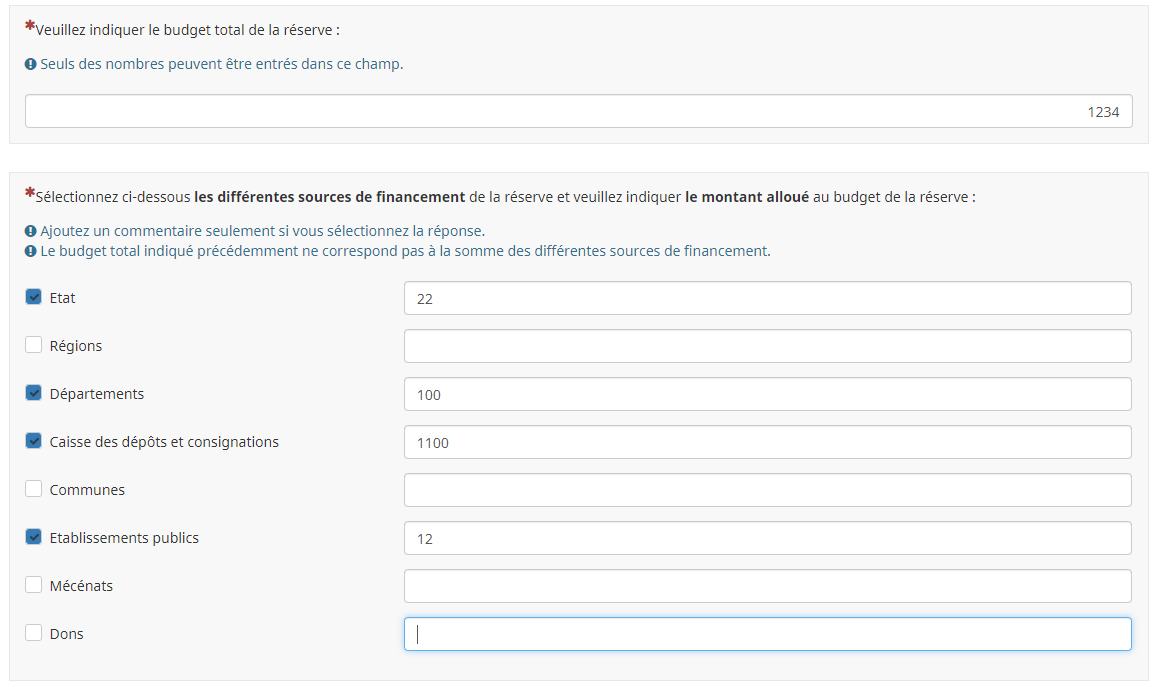This screenshot has width=1169, height=687.
Task: Select the Dons checkbox
Action: coord(34,633)
